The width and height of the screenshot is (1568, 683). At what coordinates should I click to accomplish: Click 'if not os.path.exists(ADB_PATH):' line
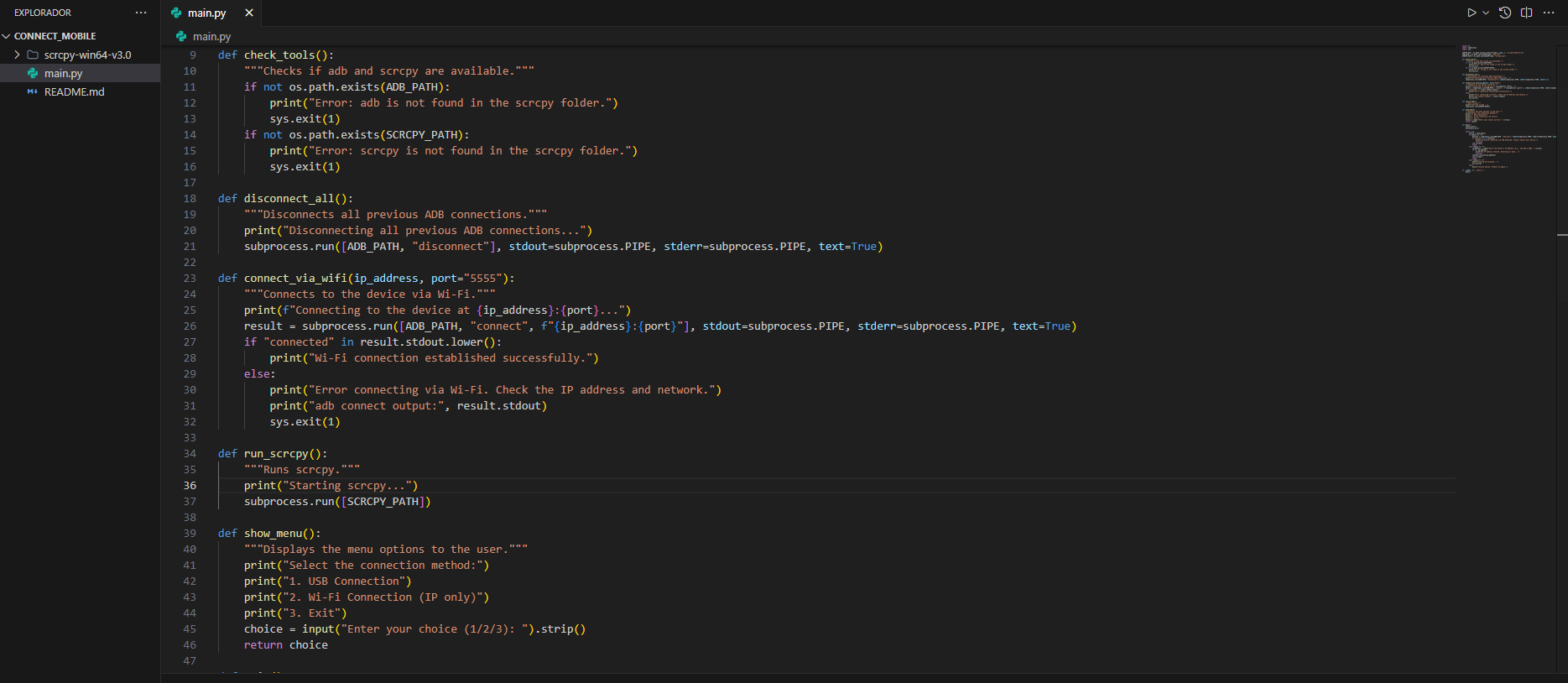tap(347, 86)
